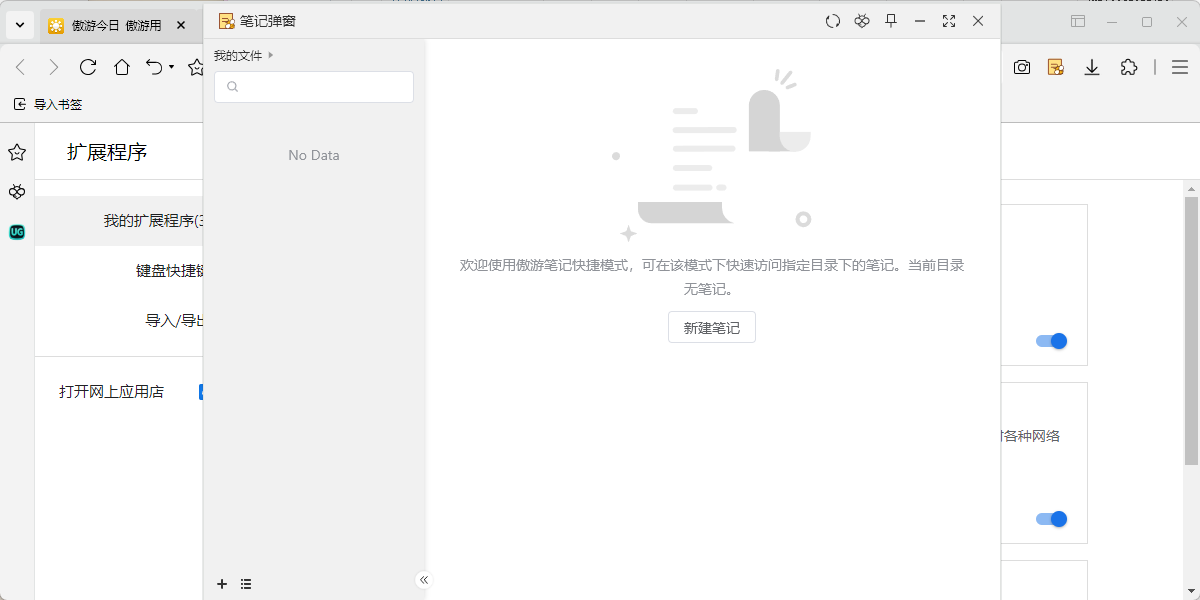Enable the second blue toggle switch
Image resolution: width=1200 pixels, height=600 pixels.
pyautogui.click(x=1052, y=518)
